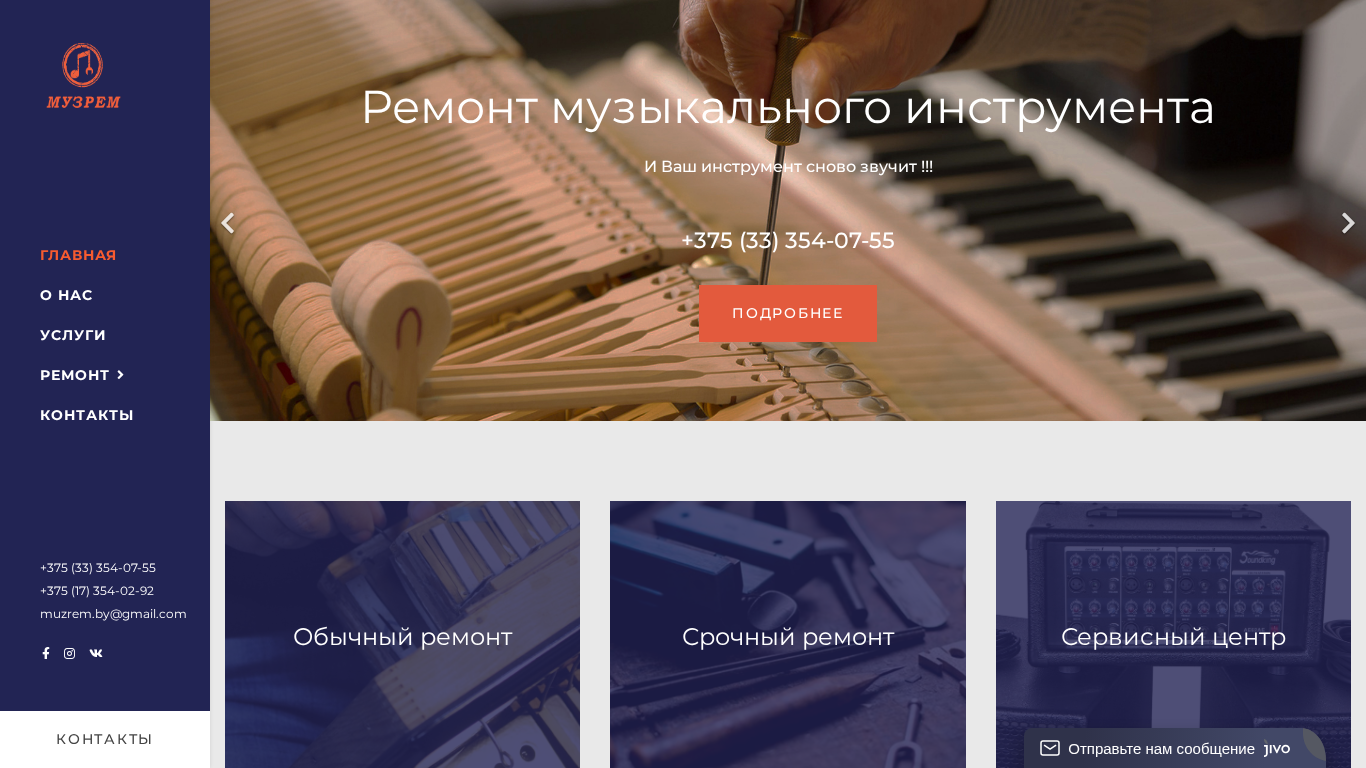Image resolution: width=1366 pixels, height=768 pixels.
Task: Call the +375 (17) 354-02-92 number link
Action: (97, 591)
